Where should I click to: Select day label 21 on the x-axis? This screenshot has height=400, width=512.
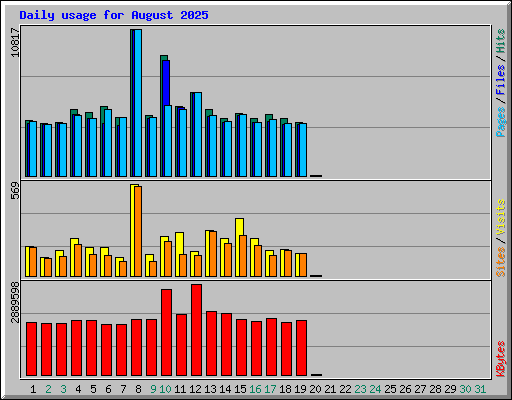[330, 389]
